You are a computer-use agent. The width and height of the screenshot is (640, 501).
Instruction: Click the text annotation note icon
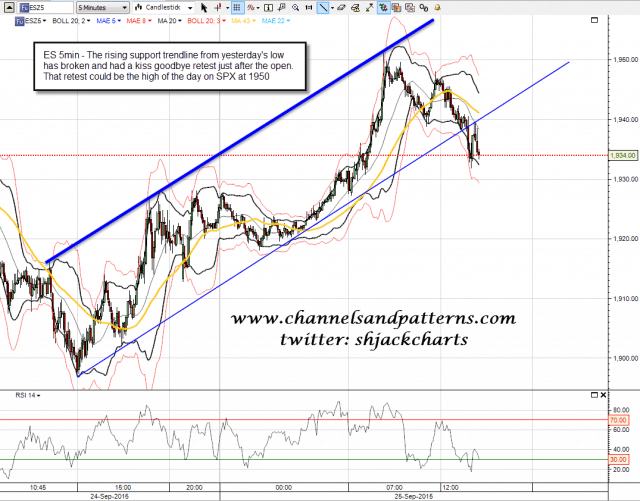[x=282, y=7]
